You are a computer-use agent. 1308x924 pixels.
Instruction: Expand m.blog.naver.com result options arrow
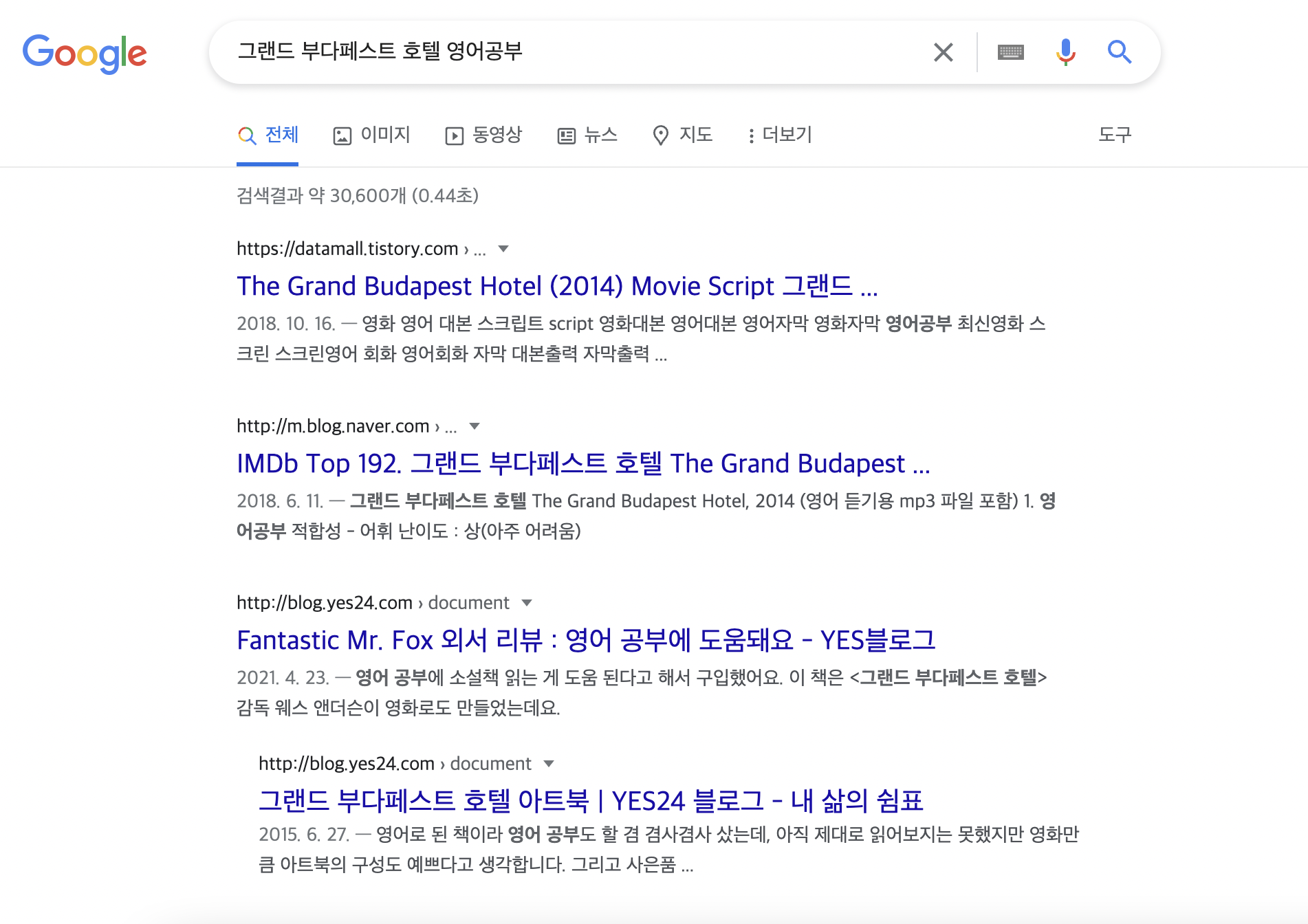pos(475,426)
